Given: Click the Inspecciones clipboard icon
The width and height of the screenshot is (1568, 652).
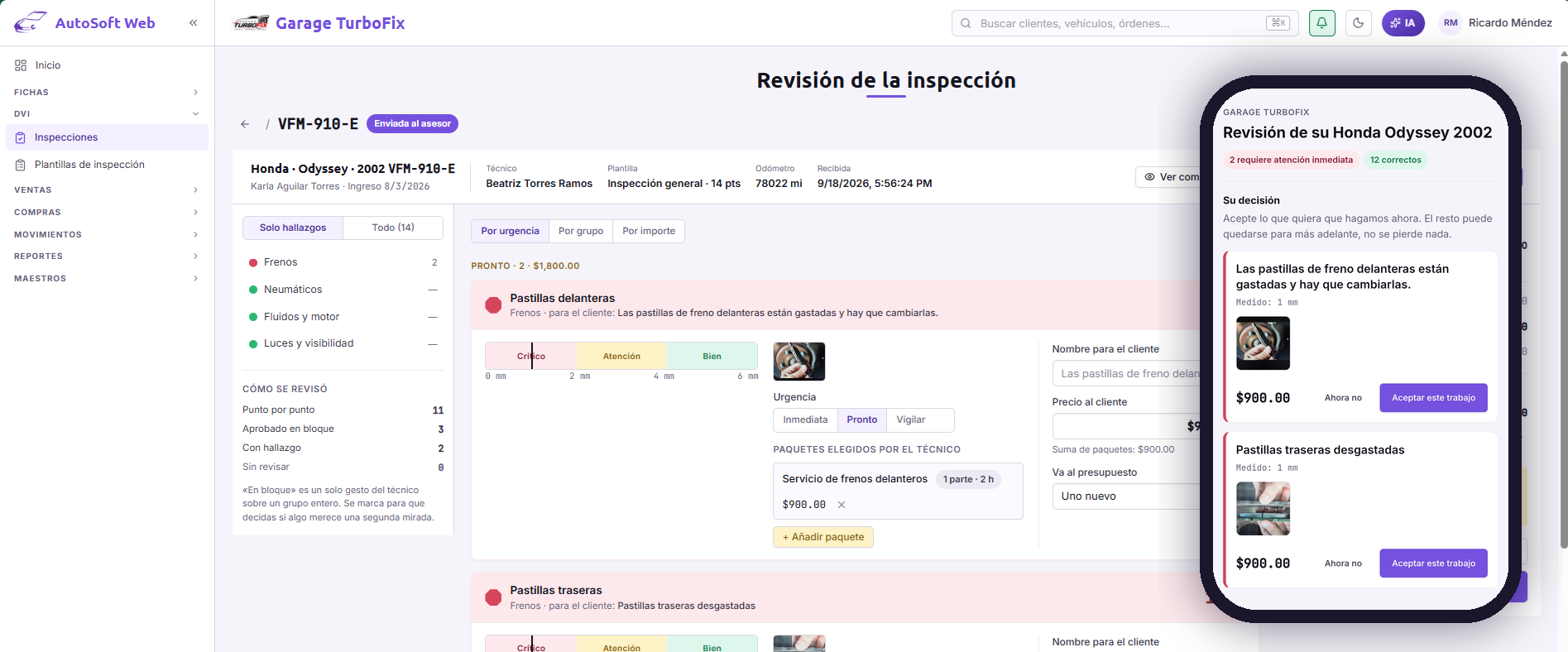Looking at the screenshot, I should pos(21,137).
